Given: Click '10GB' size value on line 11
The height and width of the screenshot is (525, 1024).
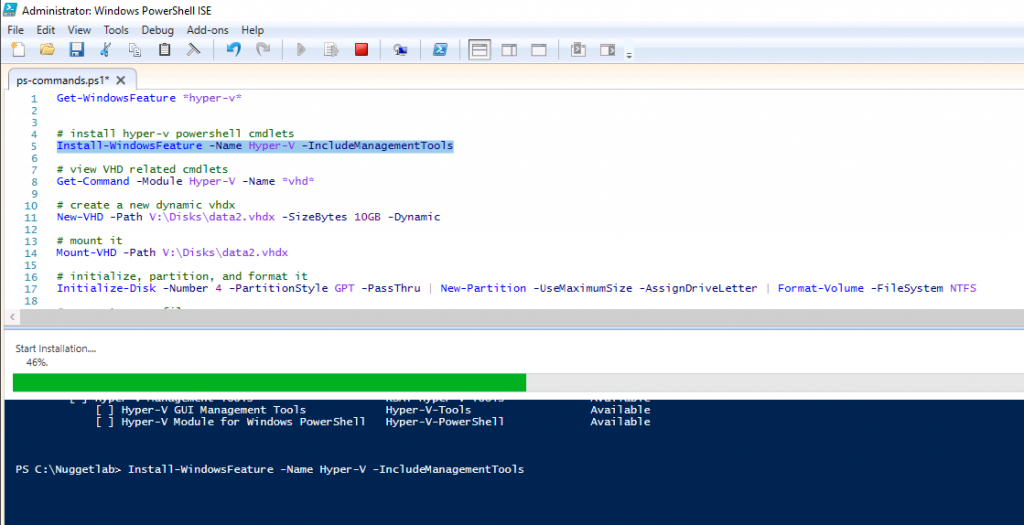Looking at the screenshot, I should (x=367, y=217).
